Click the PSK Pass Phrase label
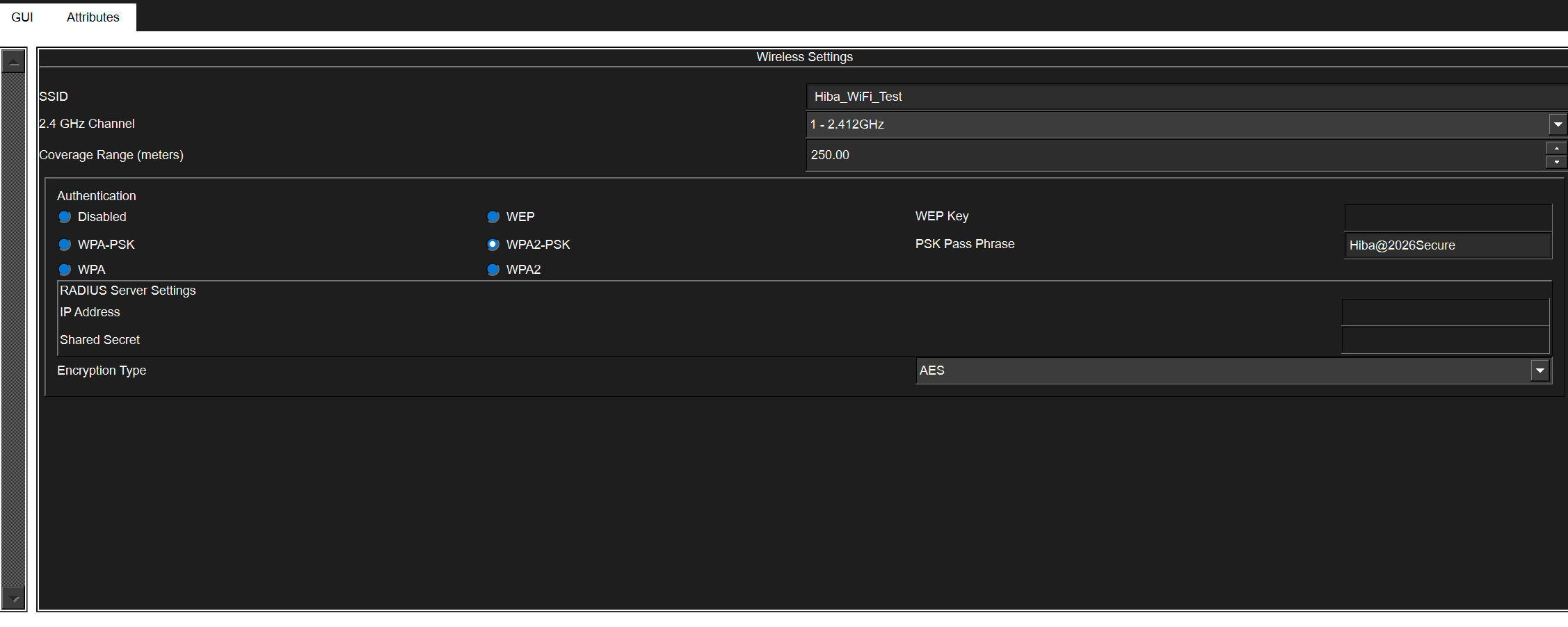1568x627 pixels. pos(965,244)
